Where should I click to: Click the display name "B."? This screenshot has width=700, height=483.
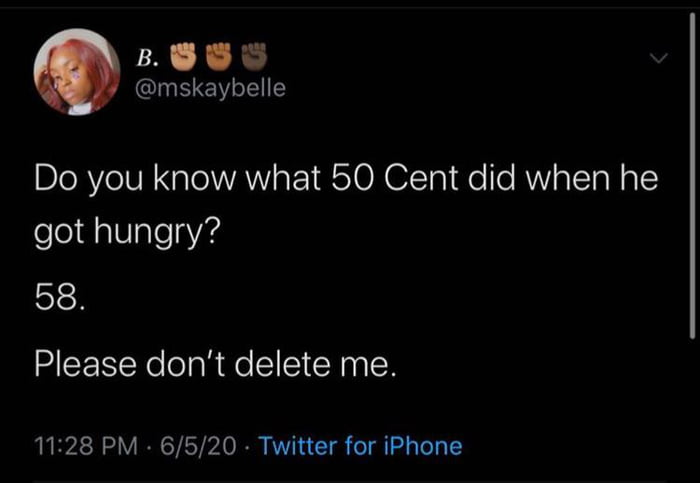click(x=146, y=56)
